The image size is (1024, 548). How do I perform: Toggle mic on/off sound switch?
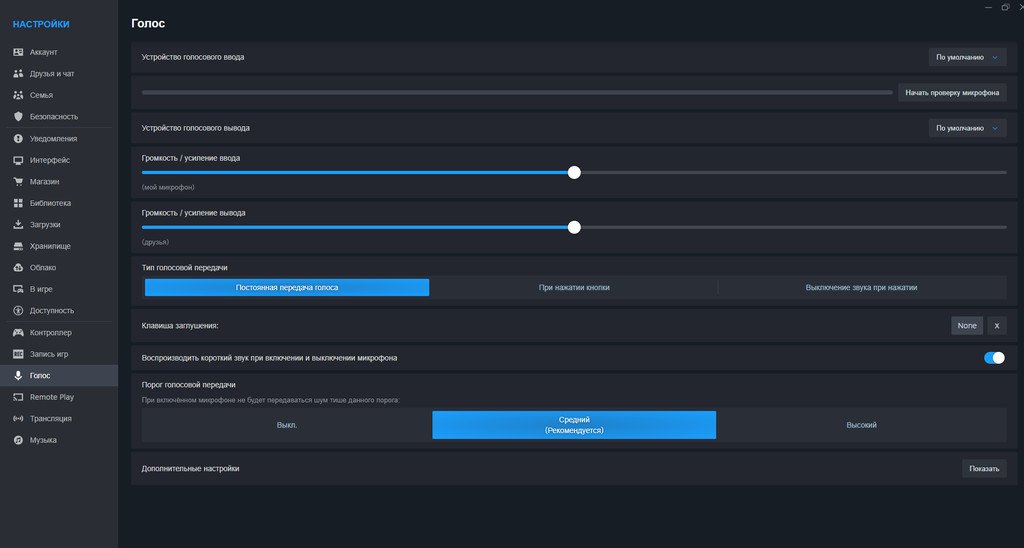pyautogui.click(x=994, y=358)
